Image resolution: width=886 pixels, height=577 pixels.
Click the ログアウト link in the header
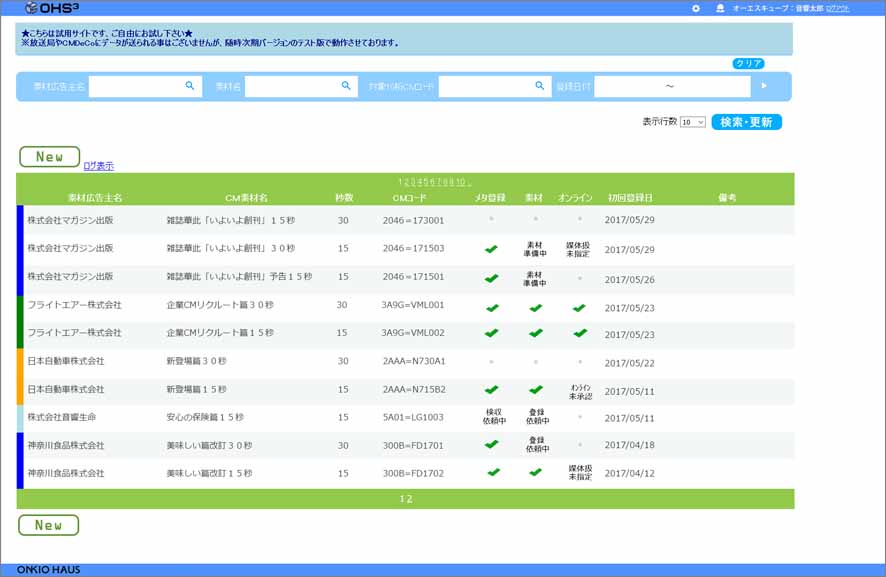(x=837, y=8)
